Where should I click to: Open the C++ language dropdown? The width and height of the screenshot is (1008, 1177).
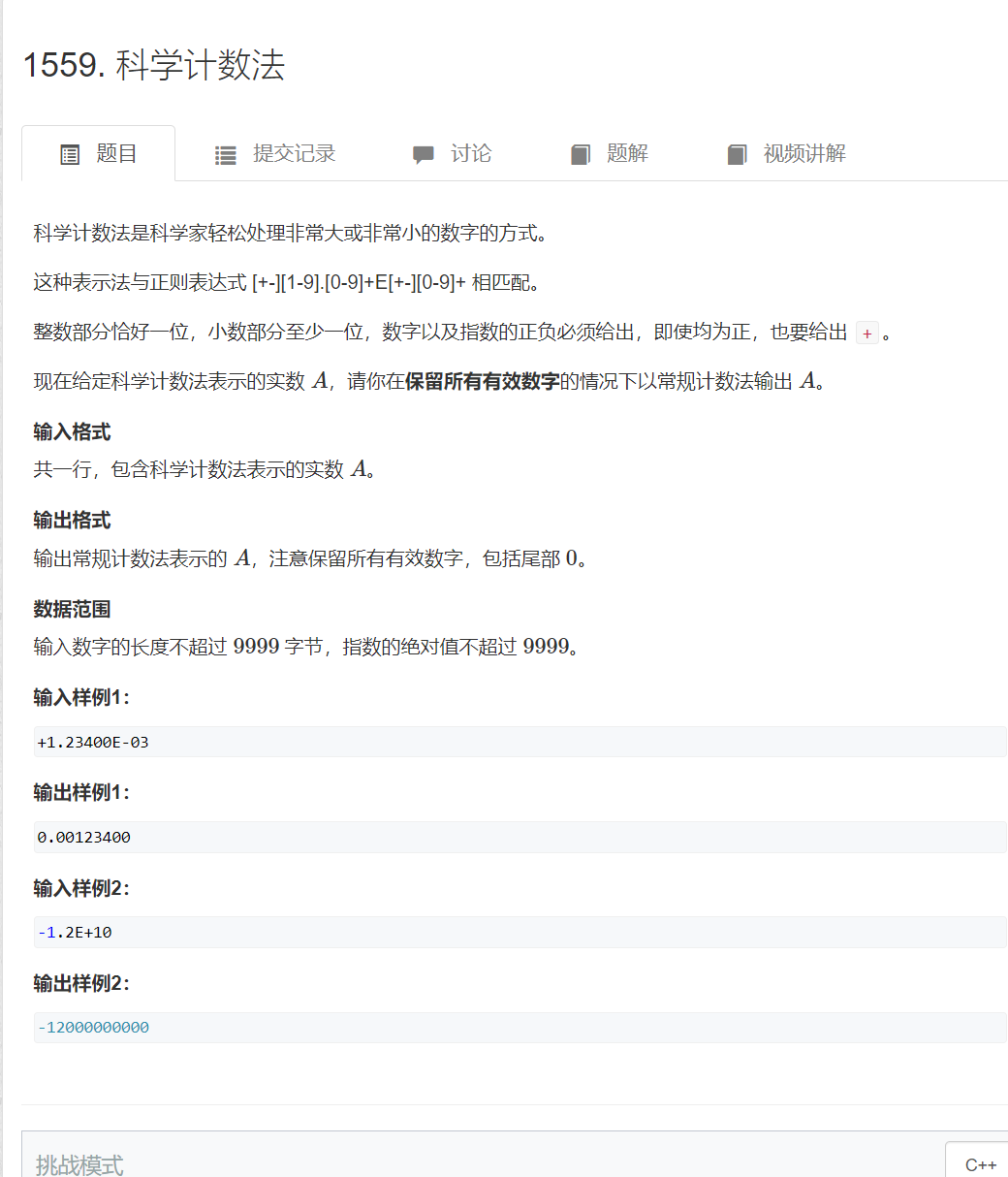pyautogui.click(x=977, y=1160)
